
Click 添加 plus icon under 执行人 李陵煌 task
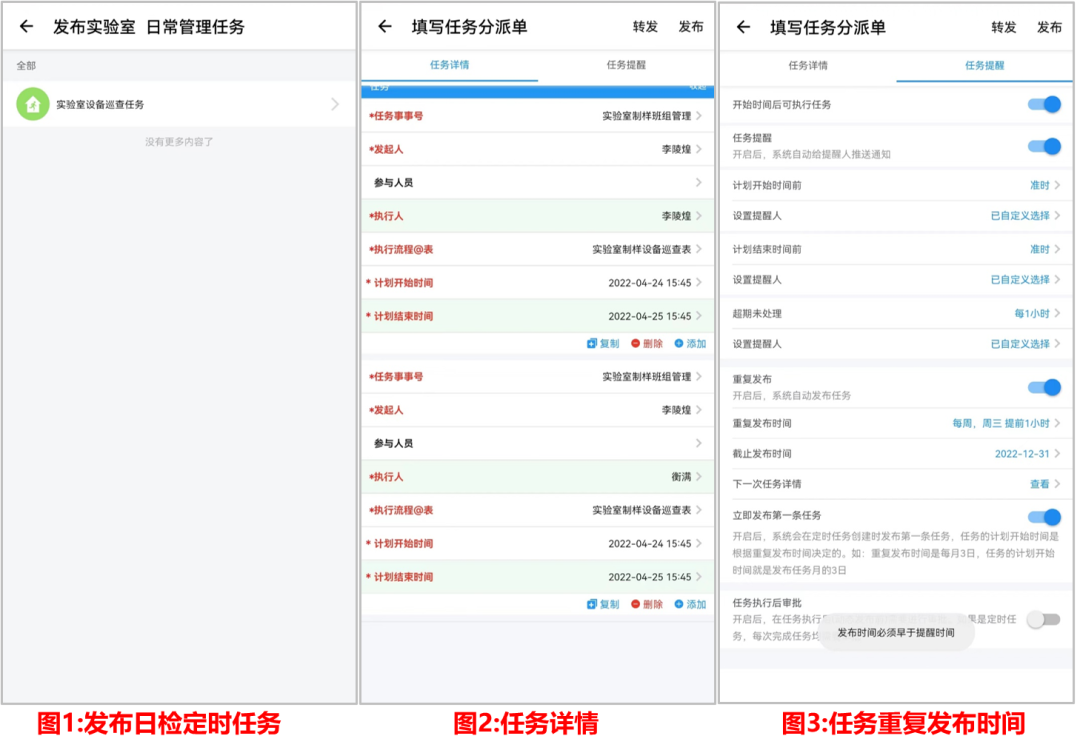click(x=679, y=343)
